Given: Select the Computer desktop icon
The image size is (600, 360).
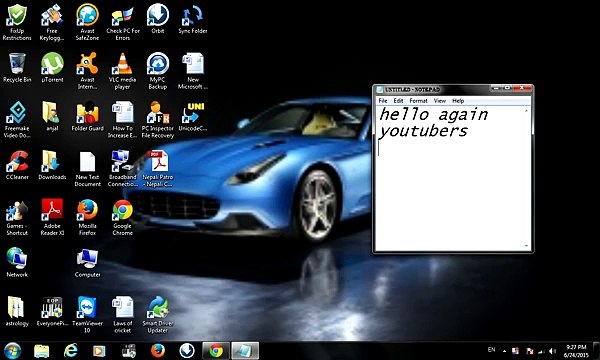Looking at the screenshot, I should pos(87,262).
